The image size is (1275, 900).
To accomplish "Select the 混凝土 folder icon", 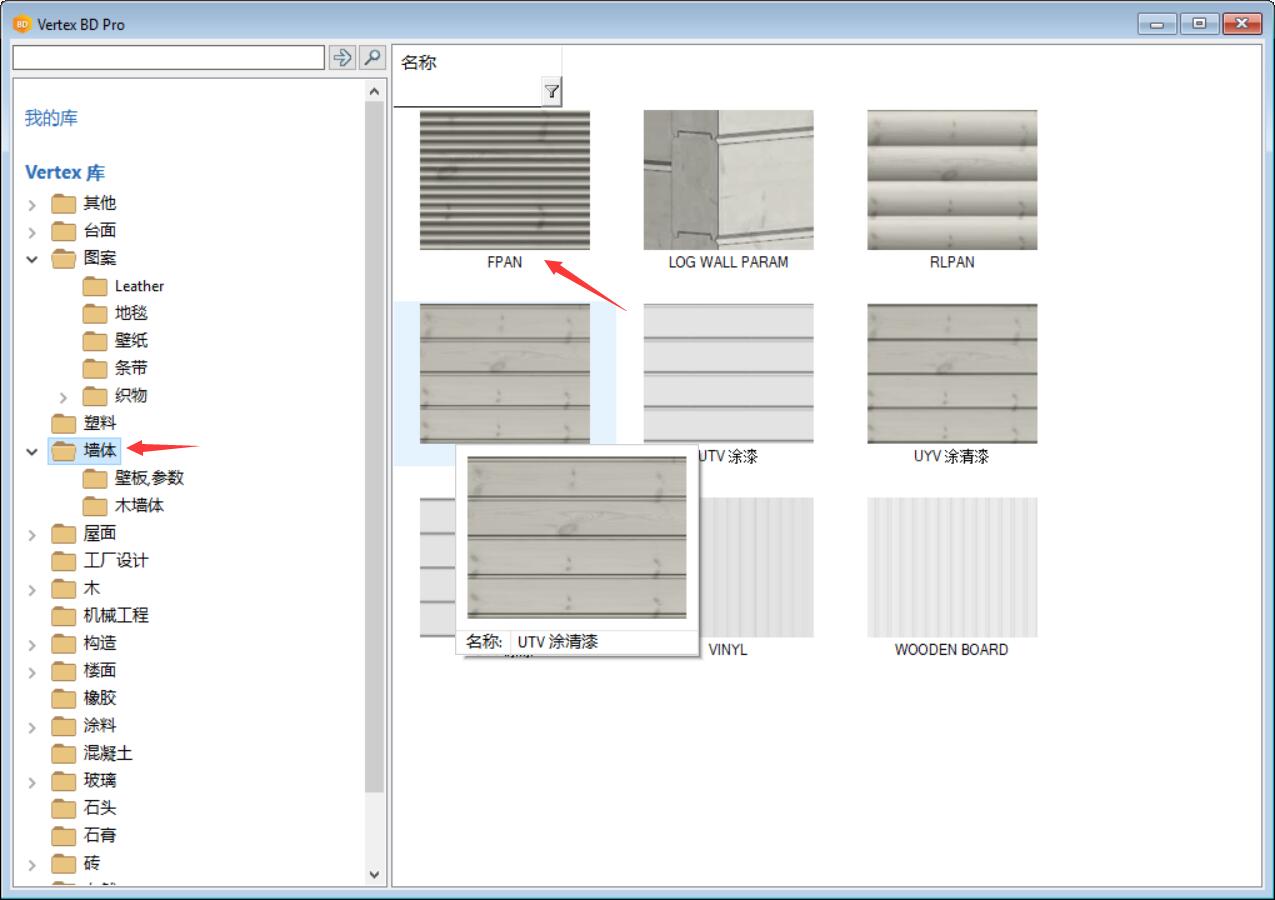I will (x=64, y=753).
